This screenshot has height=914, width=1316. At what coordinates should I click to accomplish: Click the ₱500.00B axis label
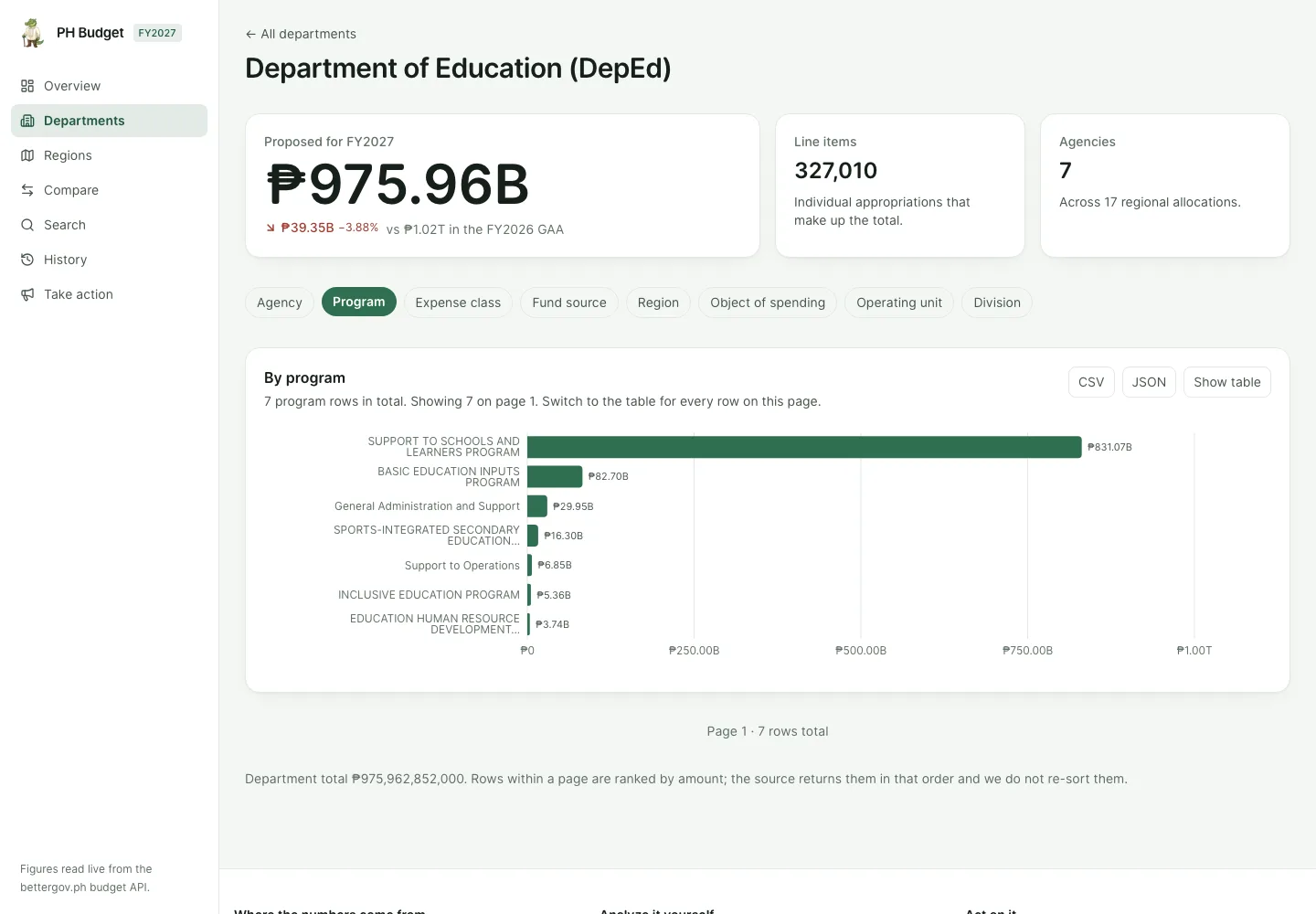(861, 651)
